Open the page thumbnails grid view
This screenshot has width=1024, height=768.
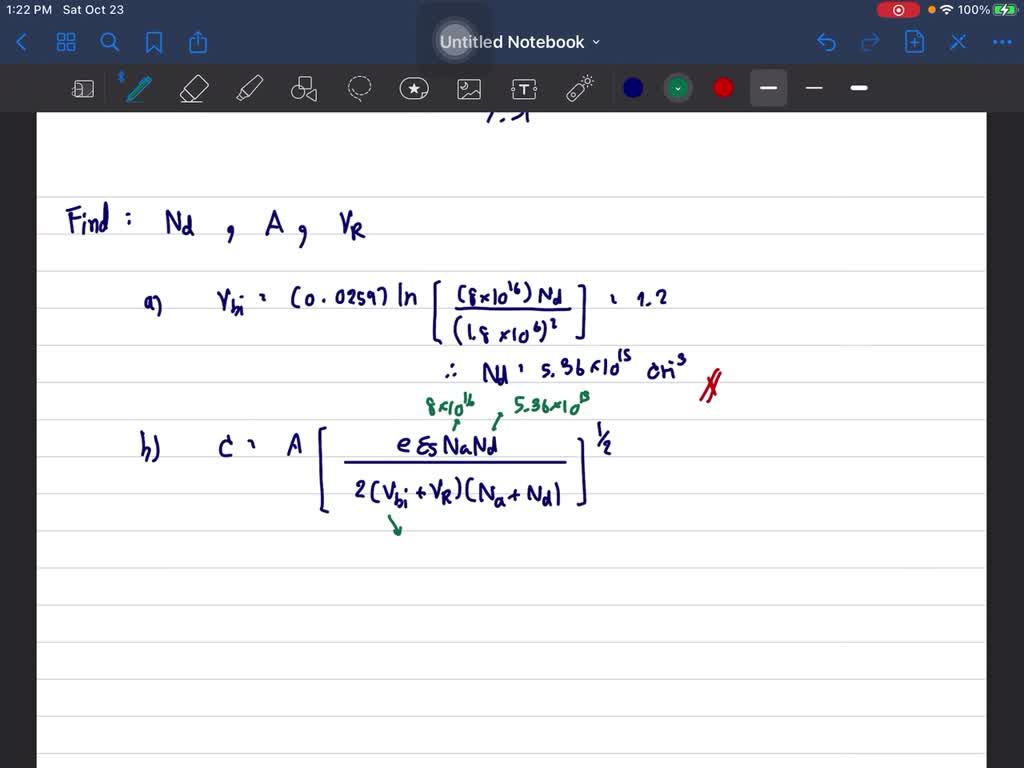coord(66,42)
